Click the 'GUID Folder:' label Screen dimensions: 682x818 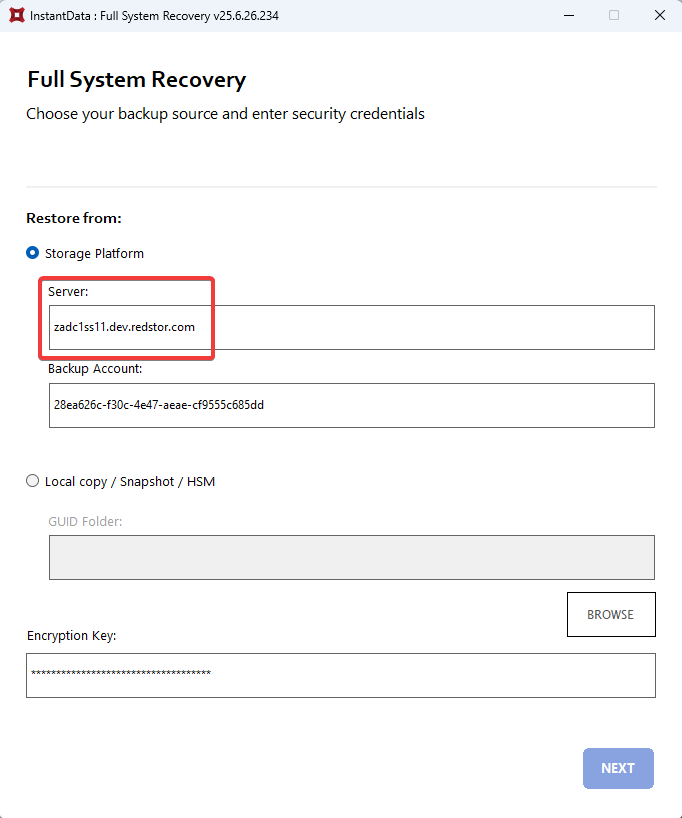click(x=85, y=522)
